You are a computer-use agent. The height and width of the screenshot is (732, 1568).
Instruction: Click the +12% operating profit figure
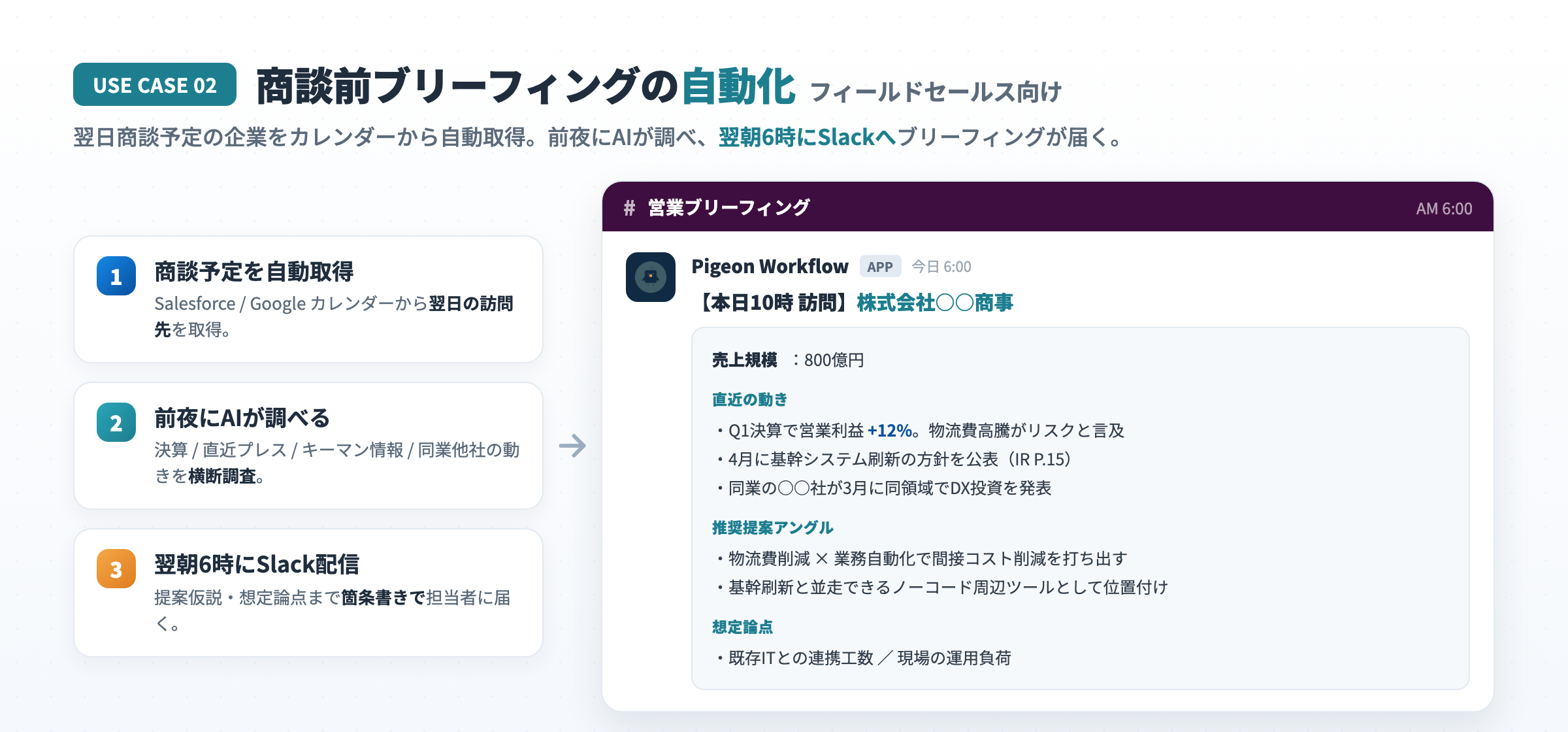tap(889, 431)
